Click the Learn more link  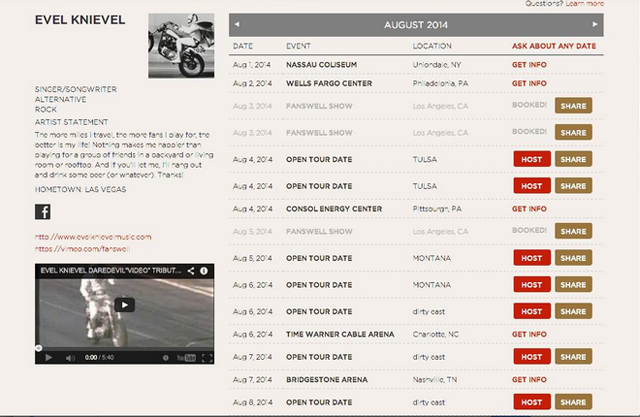[x=584, y=4]
